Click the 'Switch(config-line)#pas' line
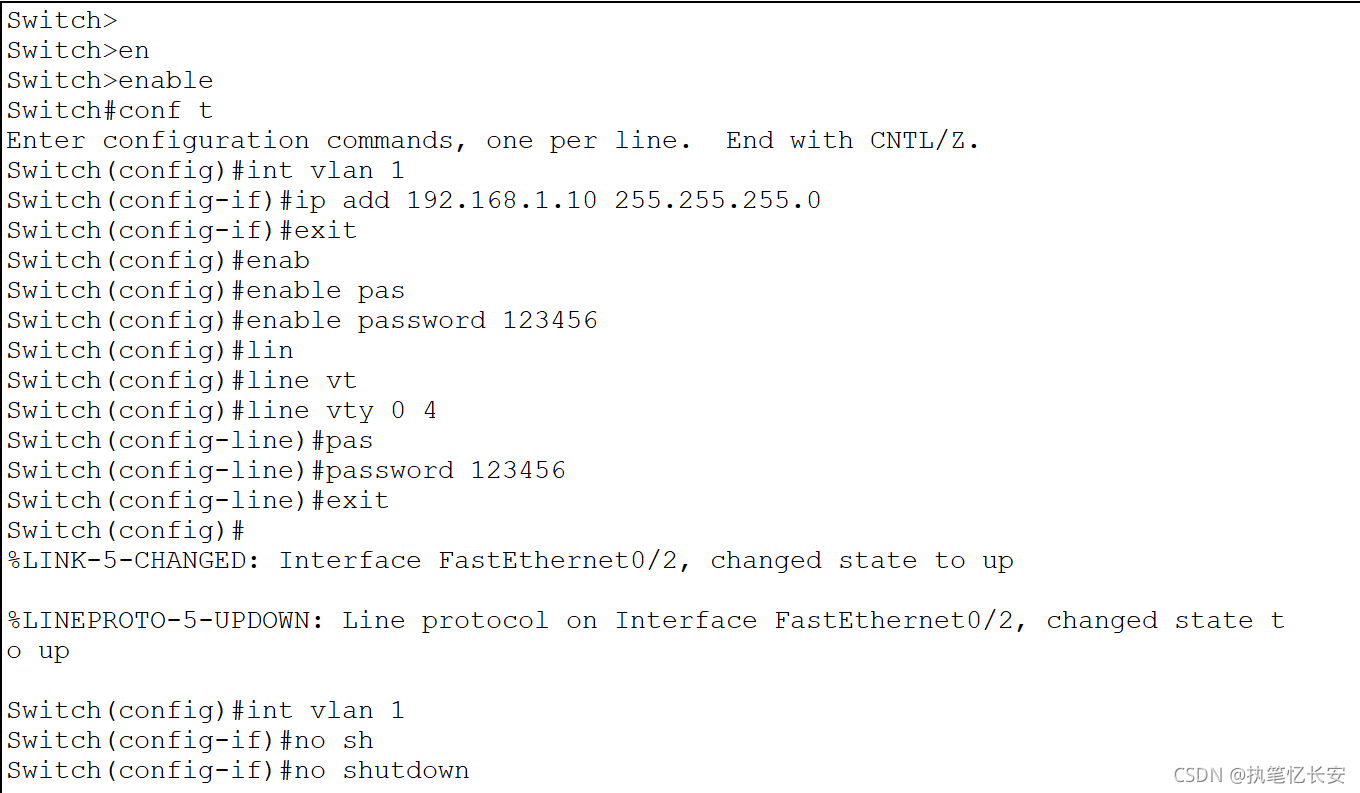Image resolution: width=1360 pixels, height=793 pixels. [x=190, y=440]
